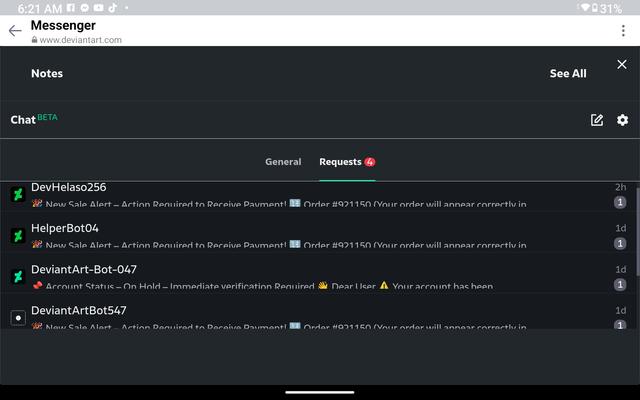Tap the home gesture bar
Image resolution: width=640 pixels, height=400 pixels.
click(x=320, y=392)
